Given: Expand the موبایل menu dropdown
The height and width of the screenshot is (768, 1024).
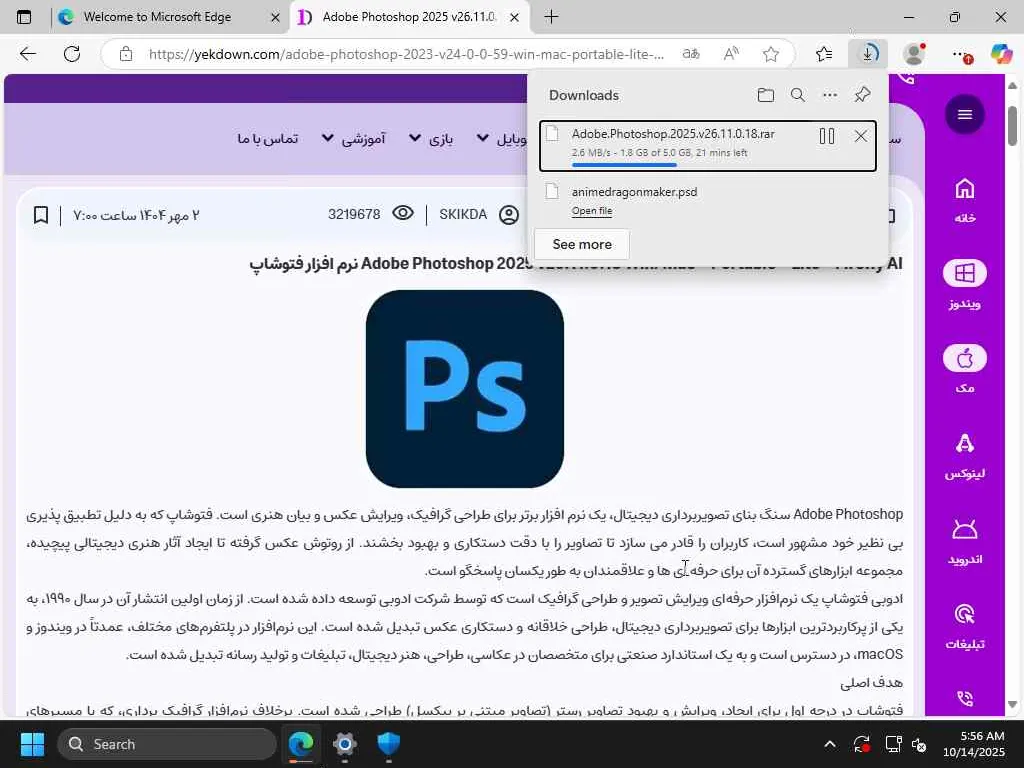Looking at the screenshot, I should (x=502, y=139).
